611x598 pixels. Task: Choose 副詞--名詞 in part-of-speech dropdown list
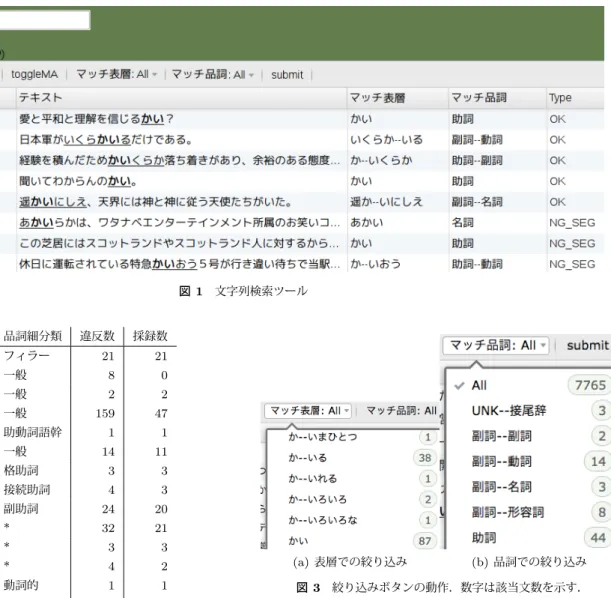[529, 487]
